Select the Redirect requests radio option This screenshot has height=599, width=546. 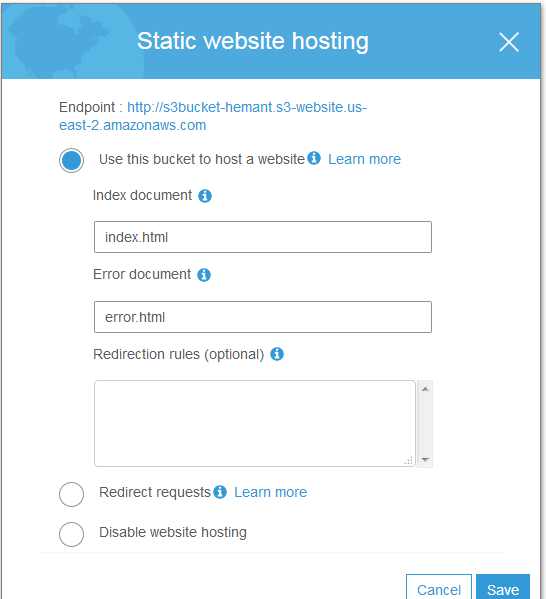[71, 494]
